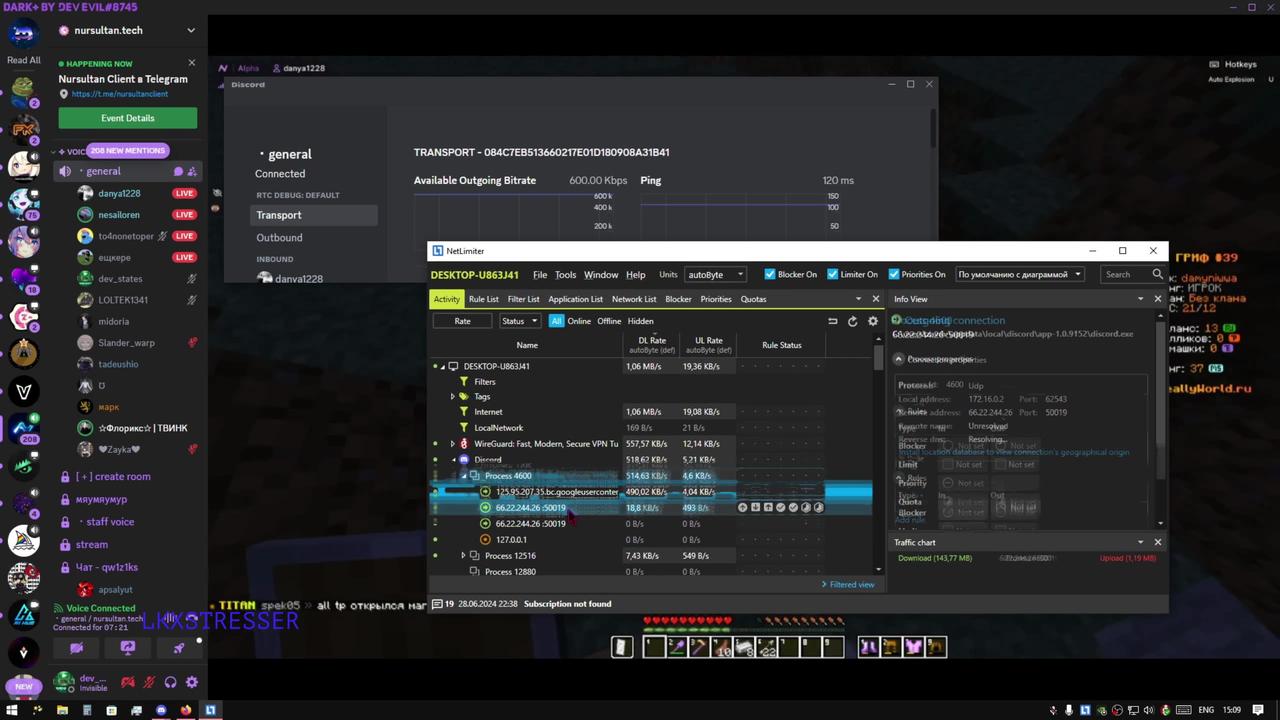Toggle the Priorities On checkbox
Image resolution: width=1280 pixels, height=720 pixels.
click(x=894, y=274)
